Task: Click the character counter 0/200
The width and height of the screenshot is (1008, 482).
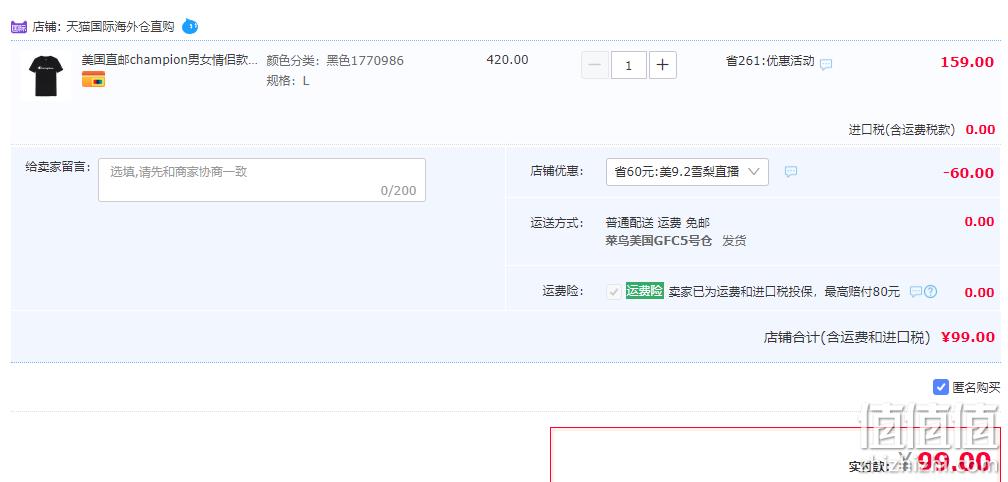Action: [399, 191]
